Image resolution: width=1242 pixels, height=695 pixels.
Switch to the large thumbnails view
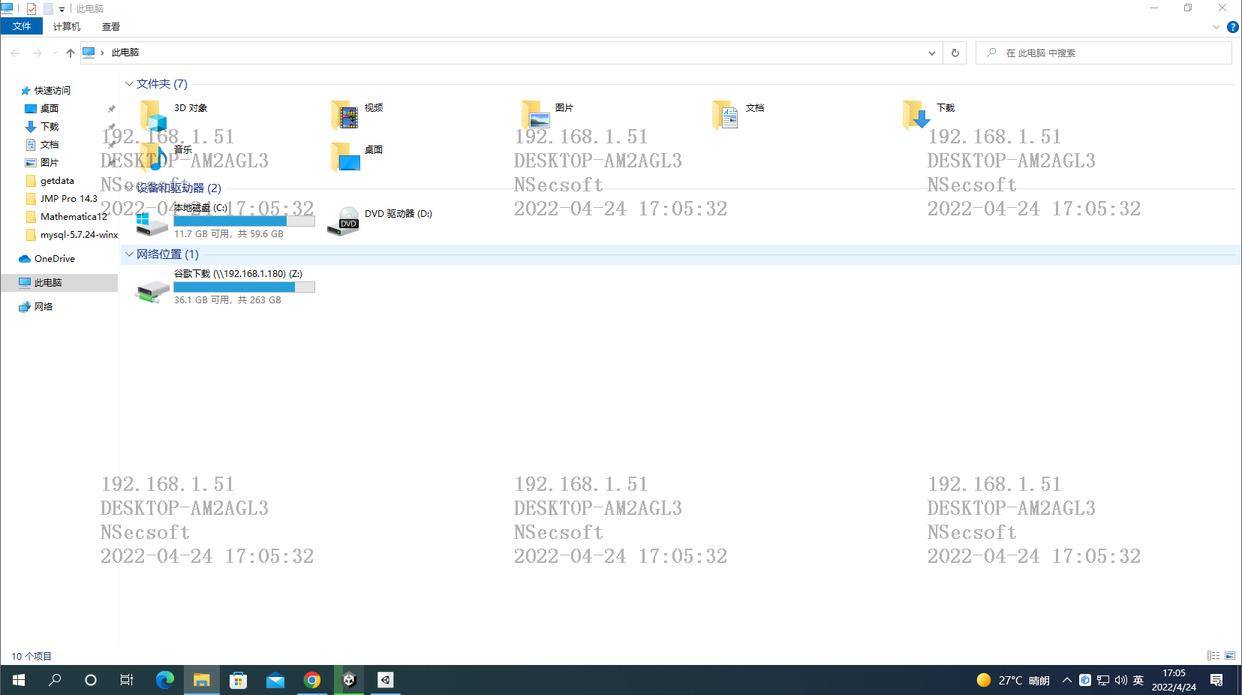pyautogui.click(x=1230, y=656)
